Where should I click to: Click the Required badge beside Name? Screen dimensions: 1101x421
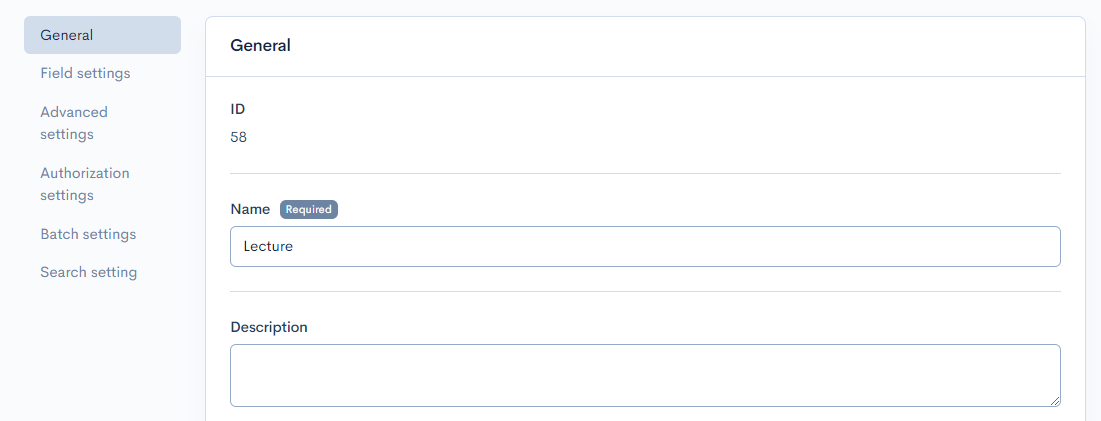tap(309, 209)
